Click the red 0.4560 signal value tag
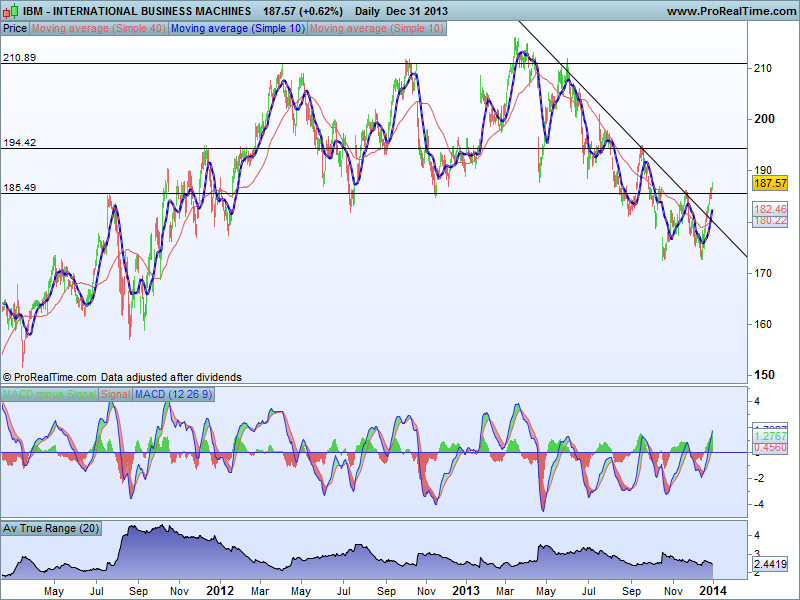 (x=770, y=447)
